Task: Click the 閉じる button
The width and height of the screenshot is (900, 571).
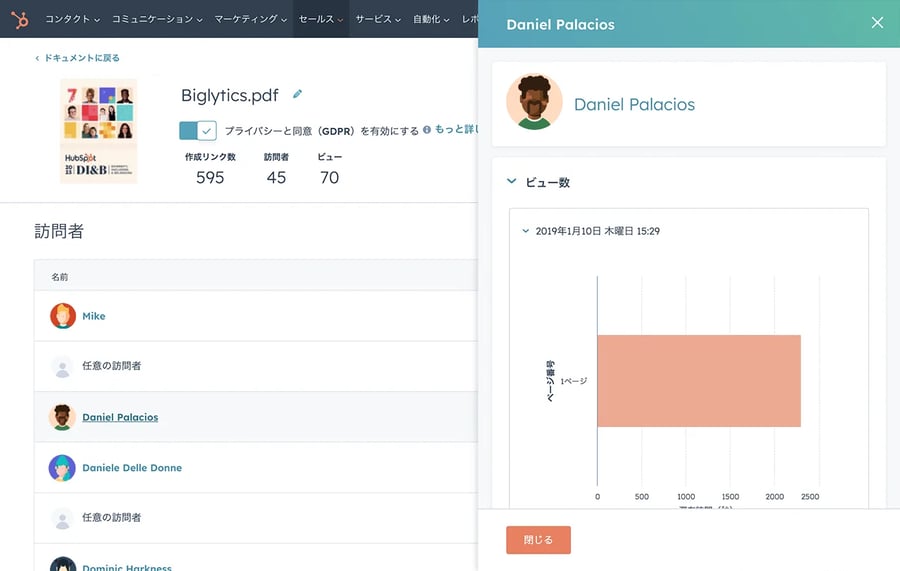Action: [x=538, y=540]
